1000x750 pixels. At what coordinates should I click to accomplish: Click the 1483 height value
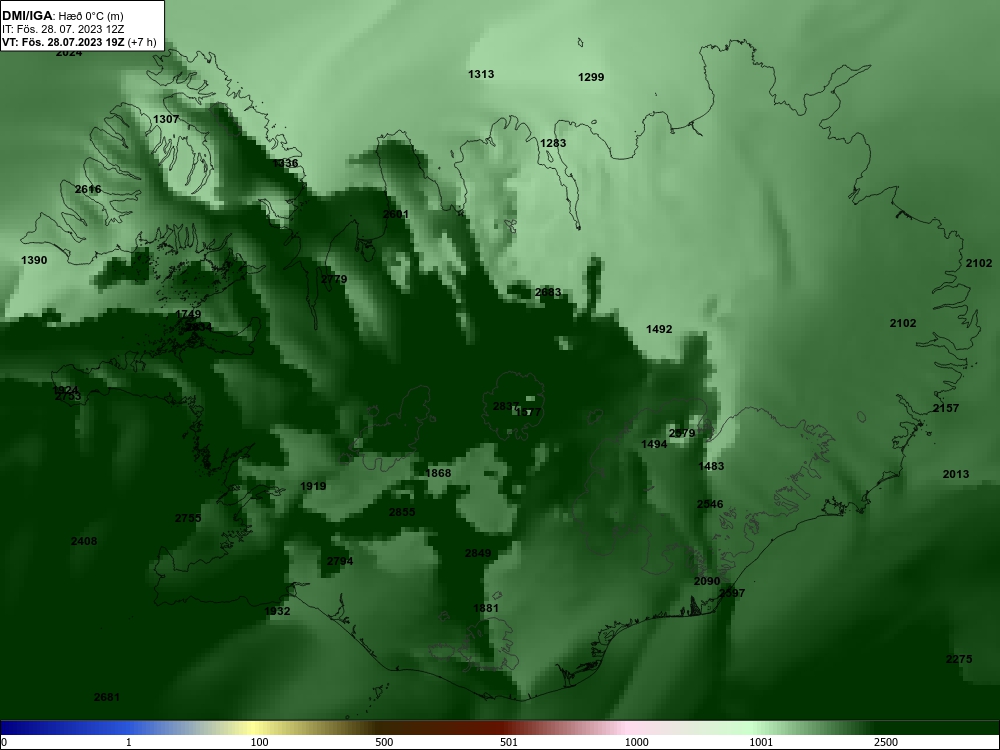(711, 466)
